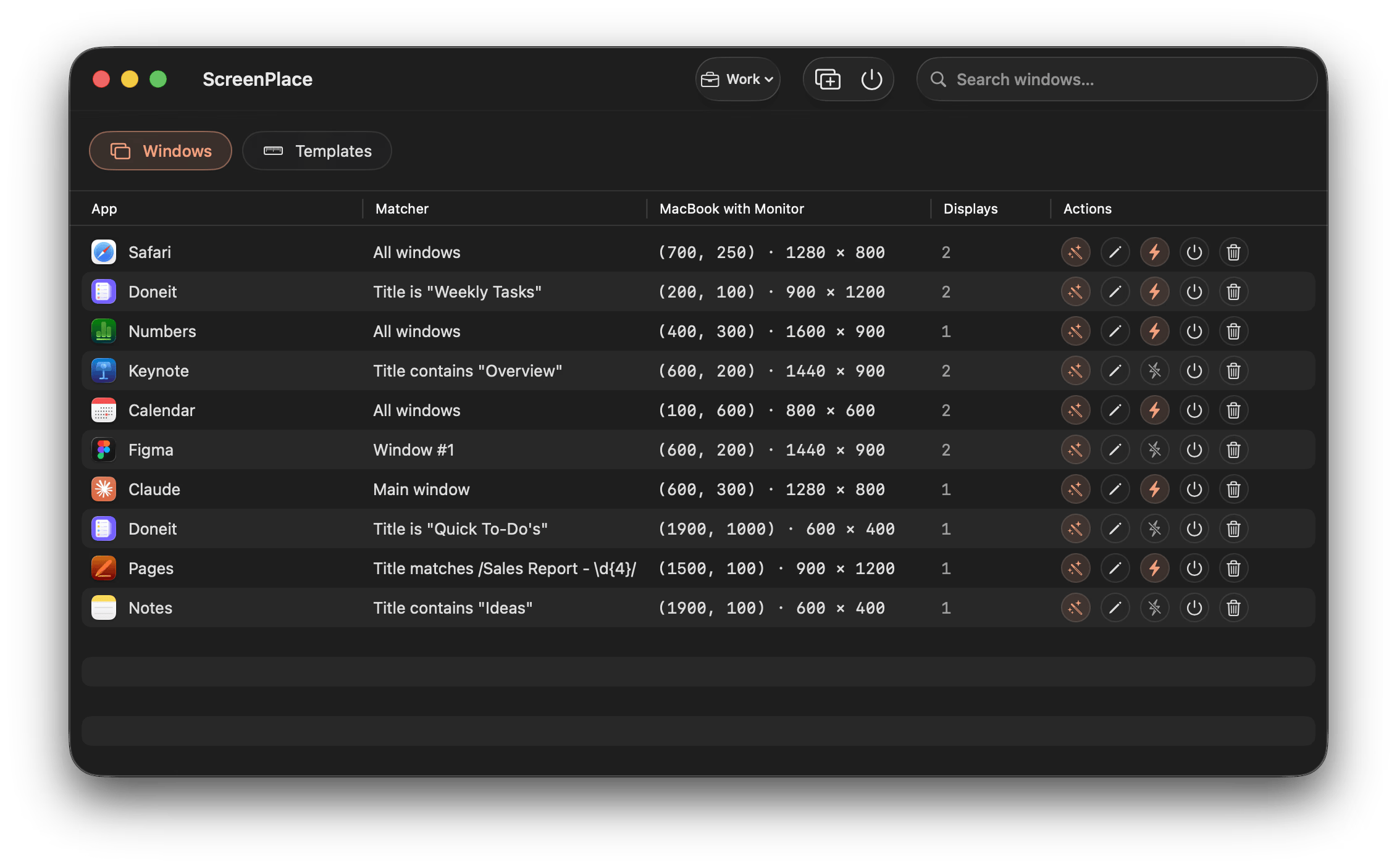Delete the Safari rule with trash icon
This screenshot has width=1397, height=868.
pos(1233,252)
